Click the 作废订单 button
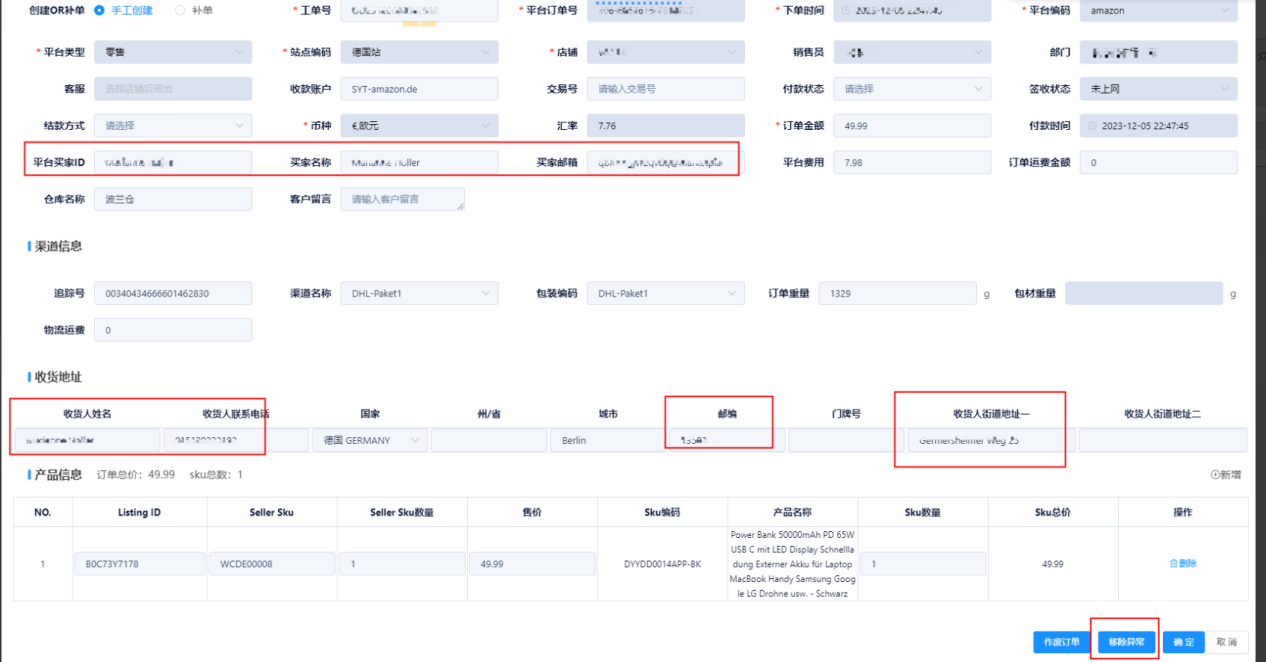1266x662 pixels. (x=1061, y=641)
